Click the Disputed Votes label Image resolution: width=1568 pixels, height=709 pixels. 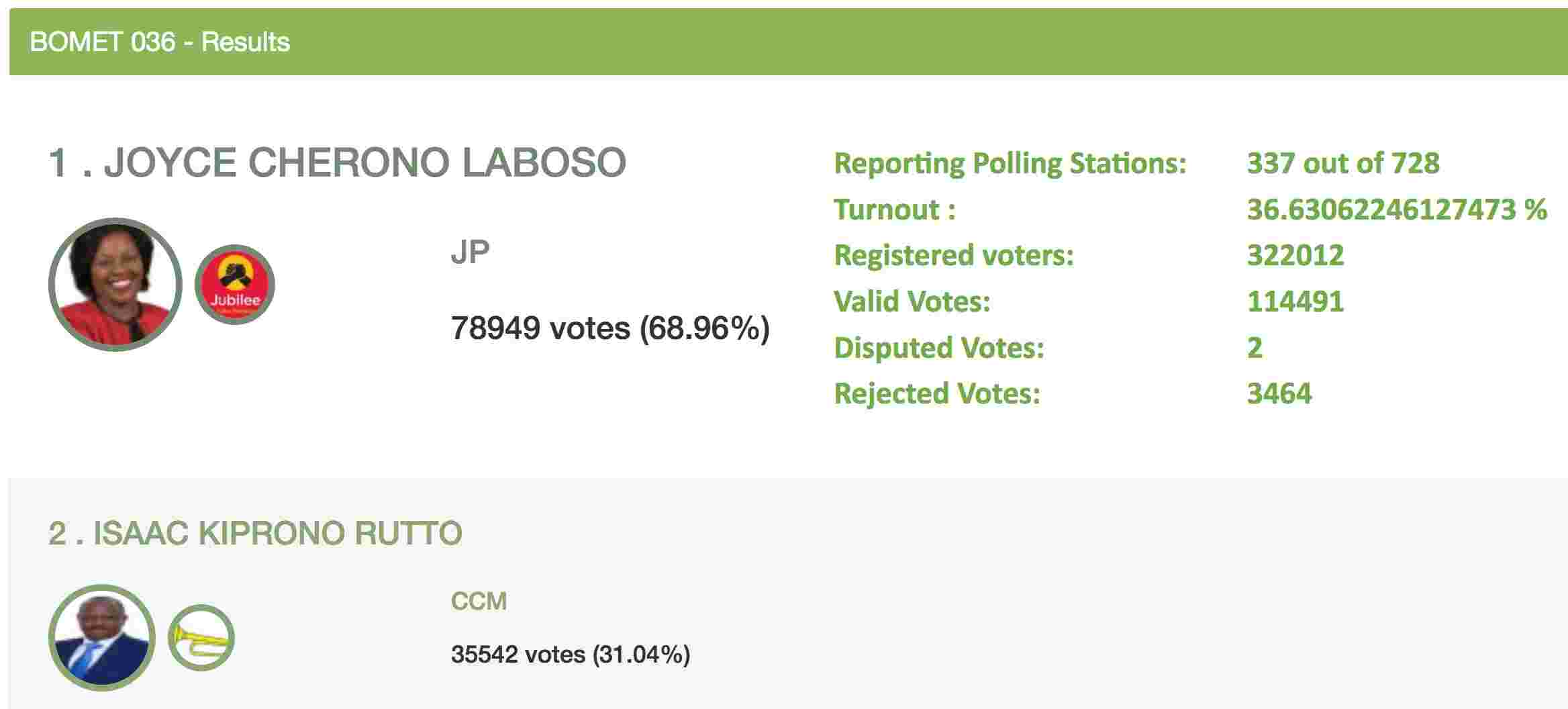click(x=938, y=348)
